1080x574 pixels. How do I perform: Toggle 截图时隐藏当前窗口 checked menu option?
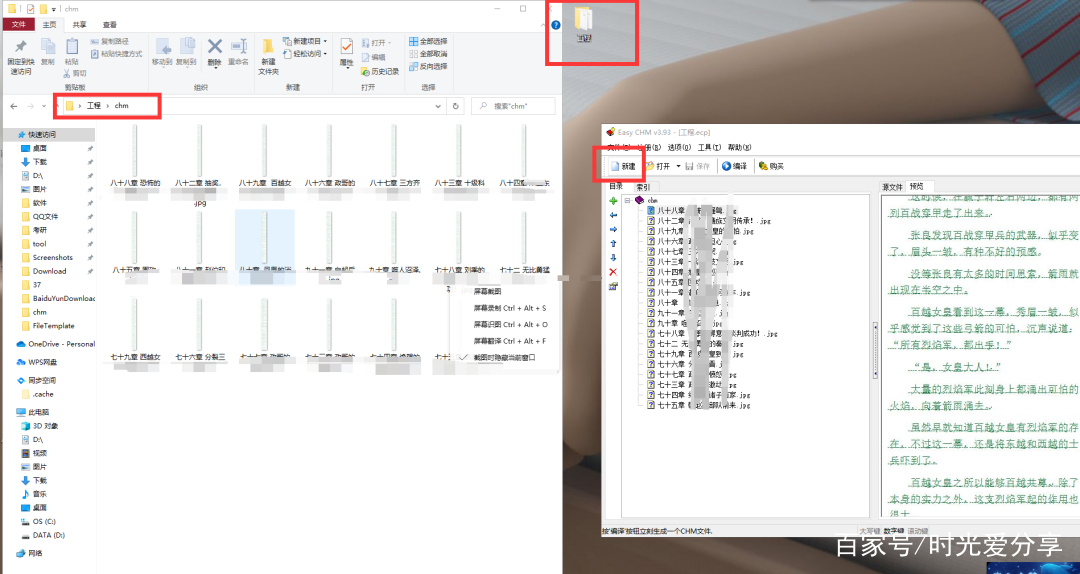tap(504, 358)
